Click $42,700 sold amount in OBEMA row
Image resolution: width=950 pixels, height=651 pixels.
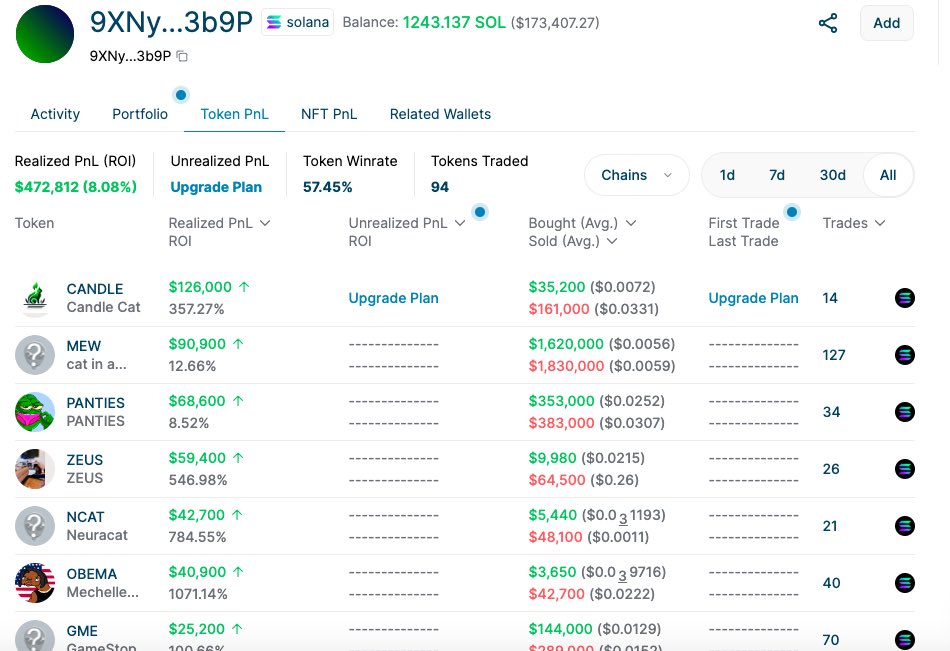pos(557,593)
